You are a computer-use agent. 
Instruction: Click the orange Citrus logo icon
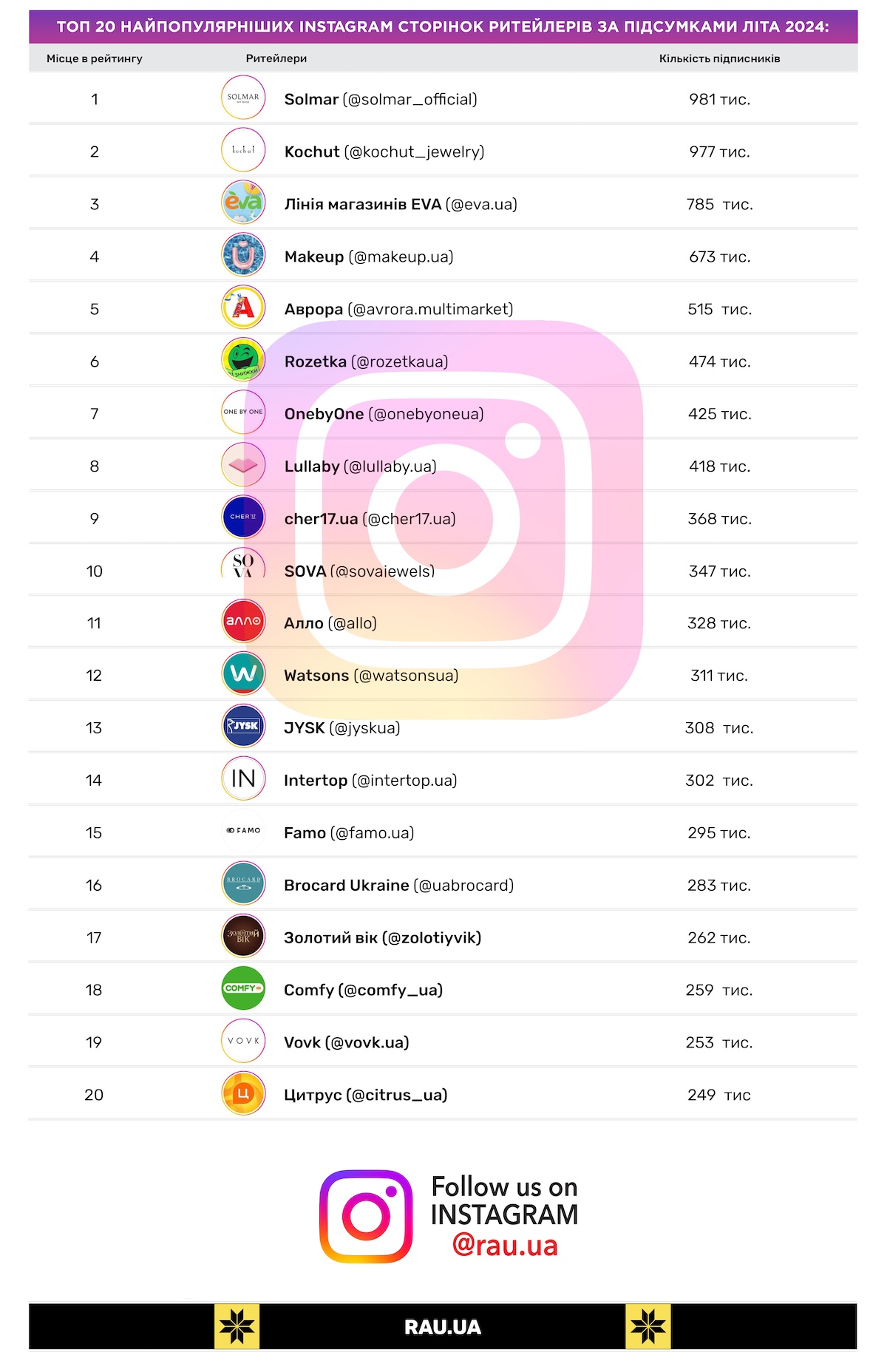tap(243, 1093)
